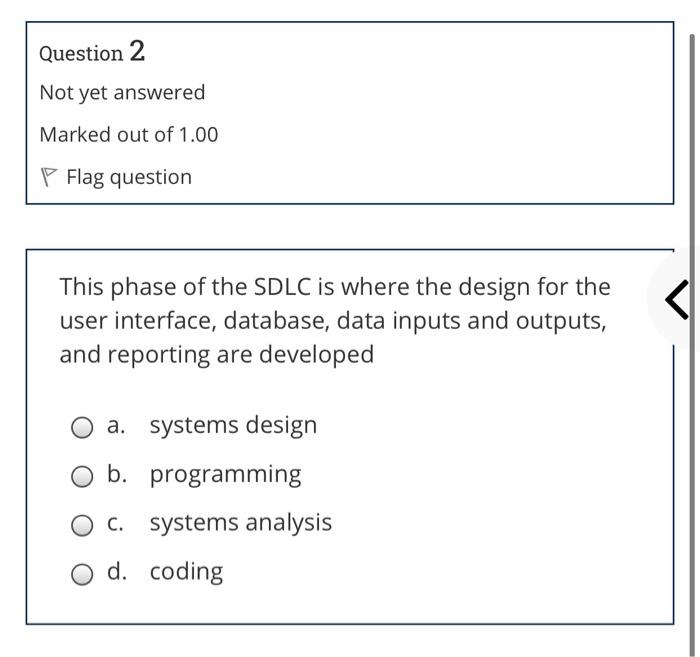The height and width of the screenshot is (657, 700).
Task: Click the "programming" answer label
Action: 225,474
